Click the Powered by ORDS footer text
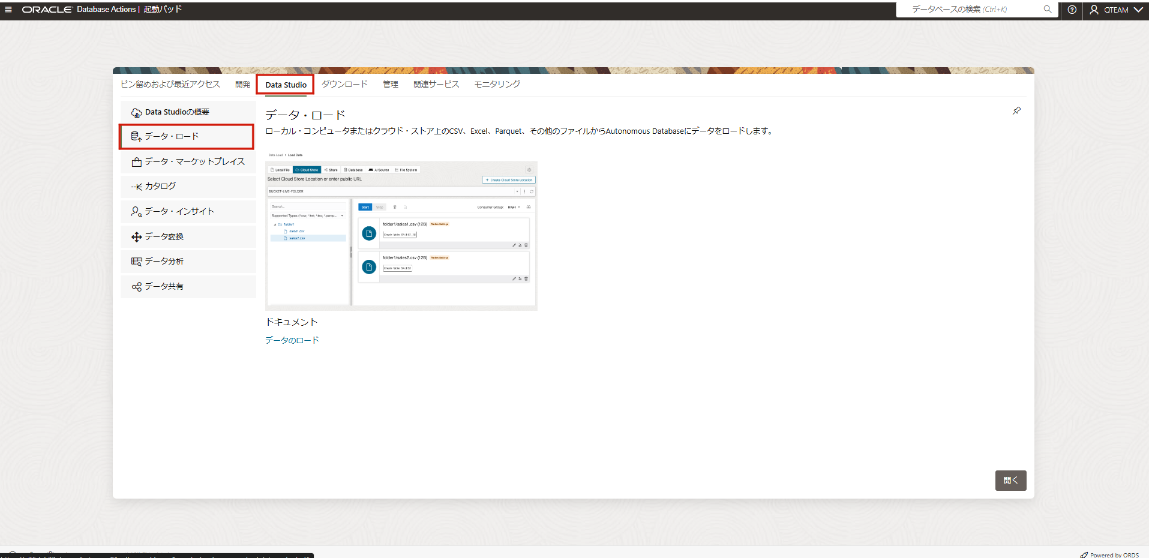 pos(1113,555)
